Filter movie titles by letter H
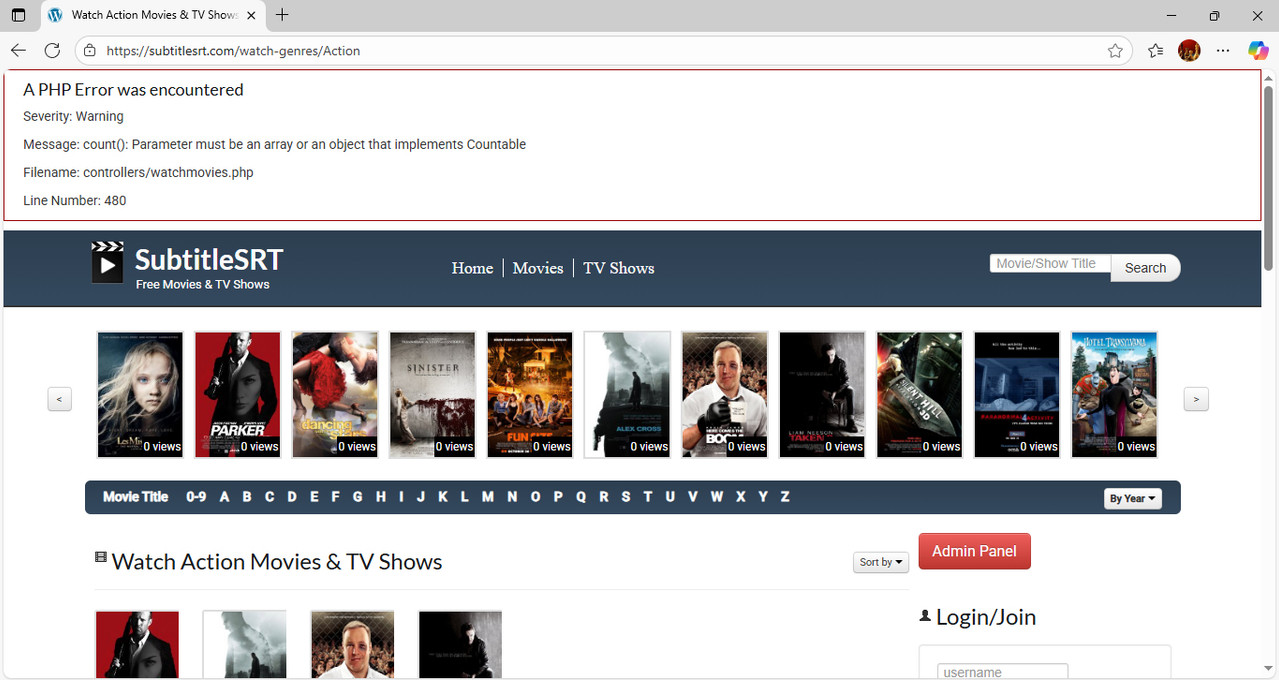The width and height of the screenshot is (1279, 680). [381, 497]
